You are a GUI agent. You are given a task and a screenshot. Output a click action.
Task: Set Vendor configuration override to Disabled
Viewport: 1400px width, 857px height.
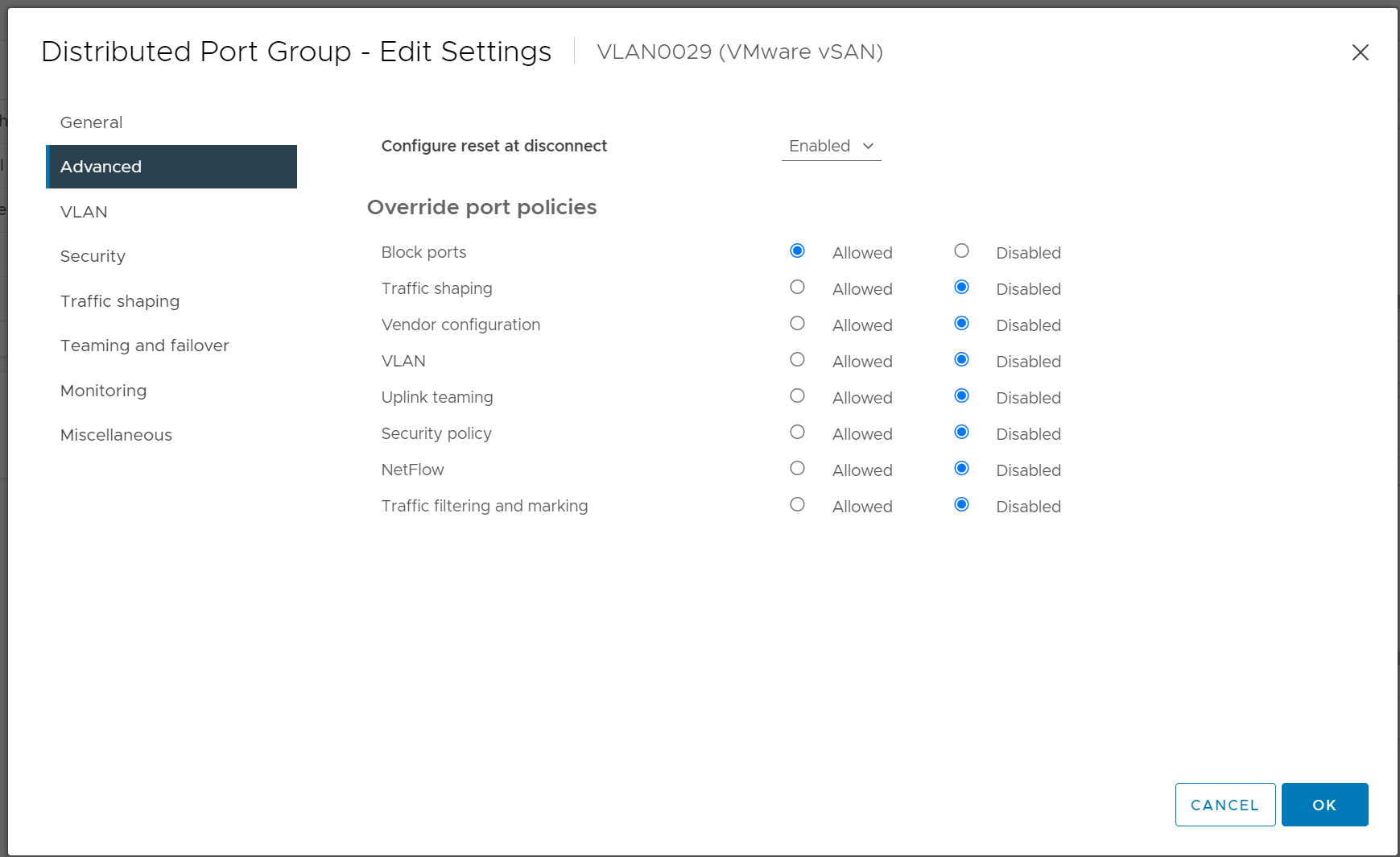click(961, 323)
